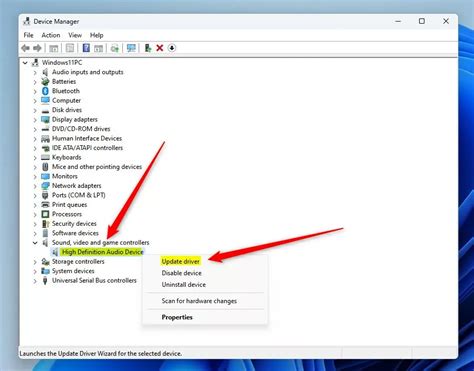
Task: Select the IDE ATA/ATAPI controllers icon
Action: coord(45,148)
